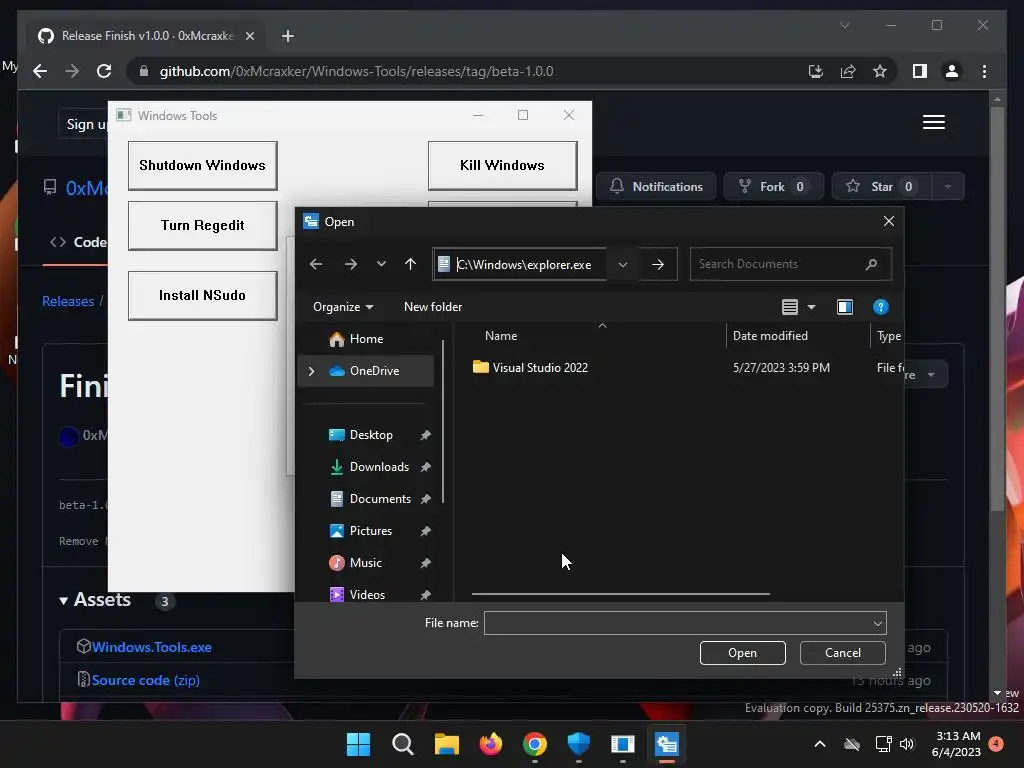Select Home in navigation pane
This screenshot has width=1024, height=768.
point(366,339)
